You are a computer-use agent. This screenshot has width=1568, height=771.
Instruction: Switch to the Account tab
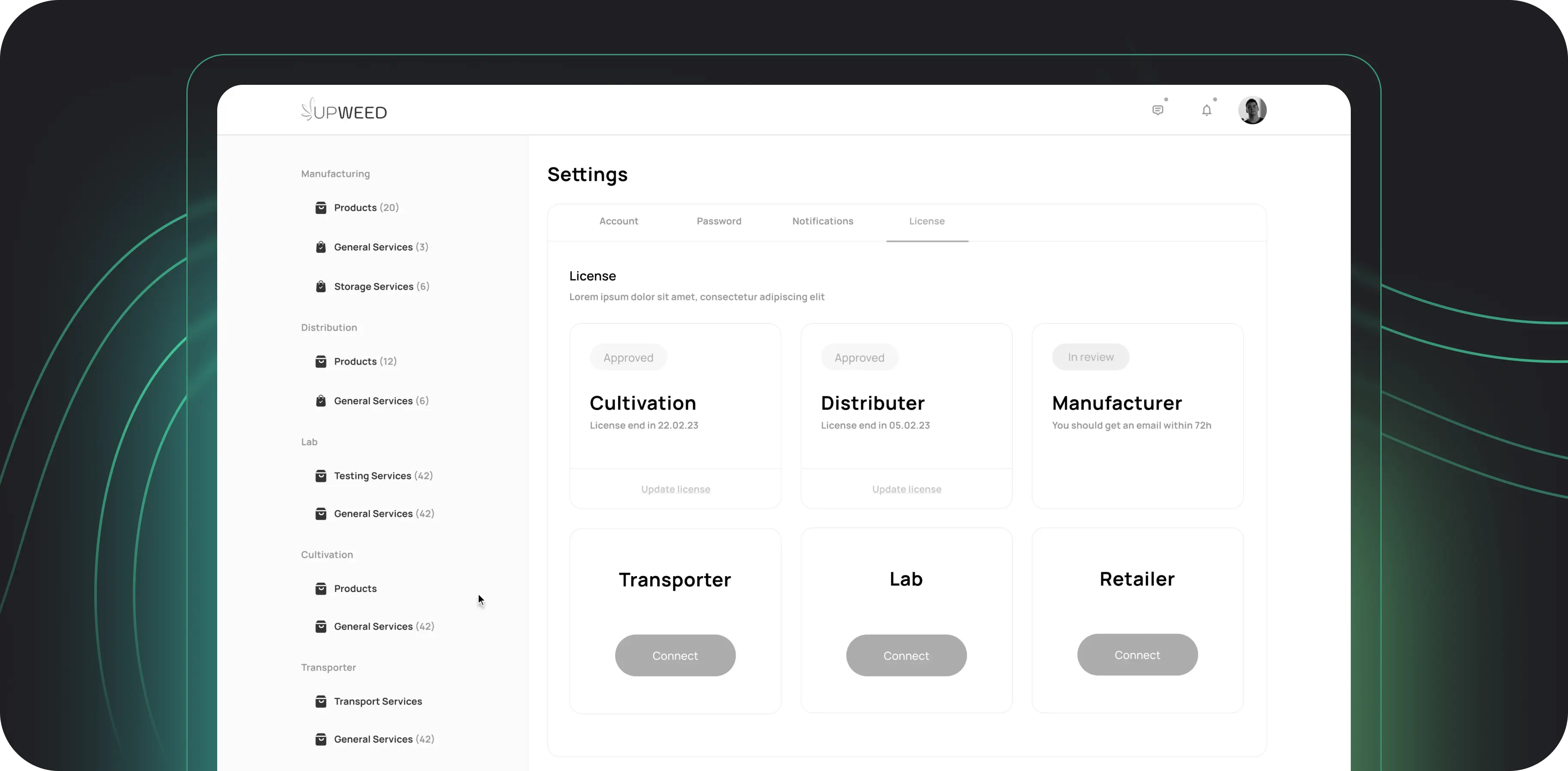tap(619, 221)
